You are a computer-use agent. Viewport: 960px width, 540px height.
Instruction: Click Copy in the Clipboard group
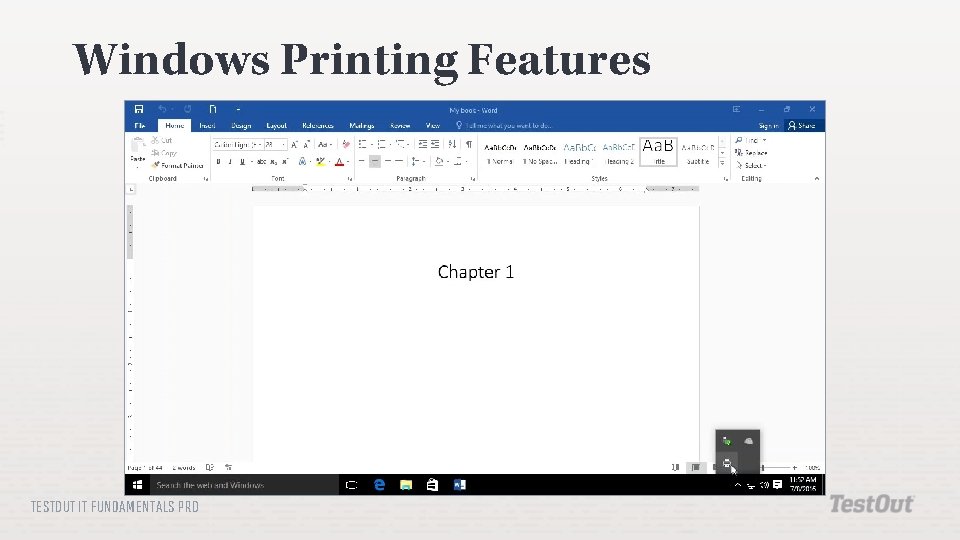(164, 153)
